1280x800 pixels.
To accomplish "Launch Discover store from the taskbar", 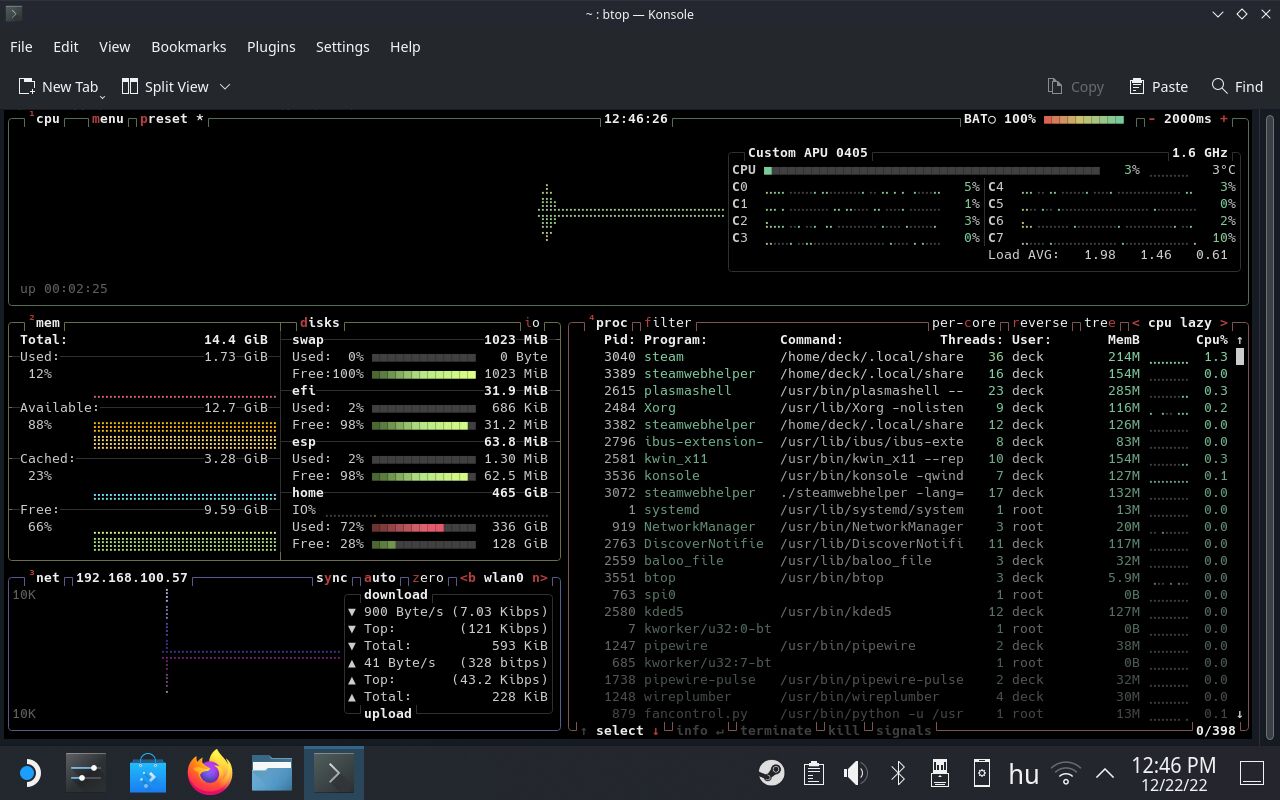I will (148, 773).
